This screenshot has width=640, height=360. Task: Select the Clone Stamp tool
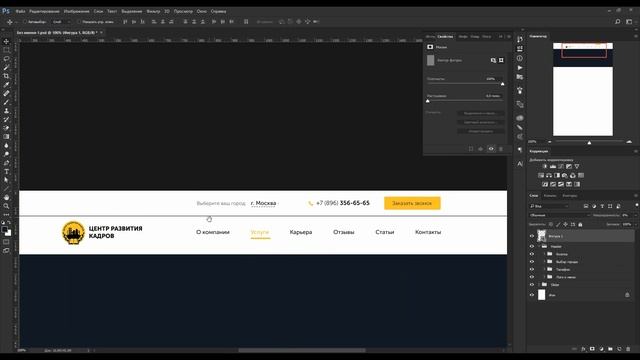click(x=6, y=111)
